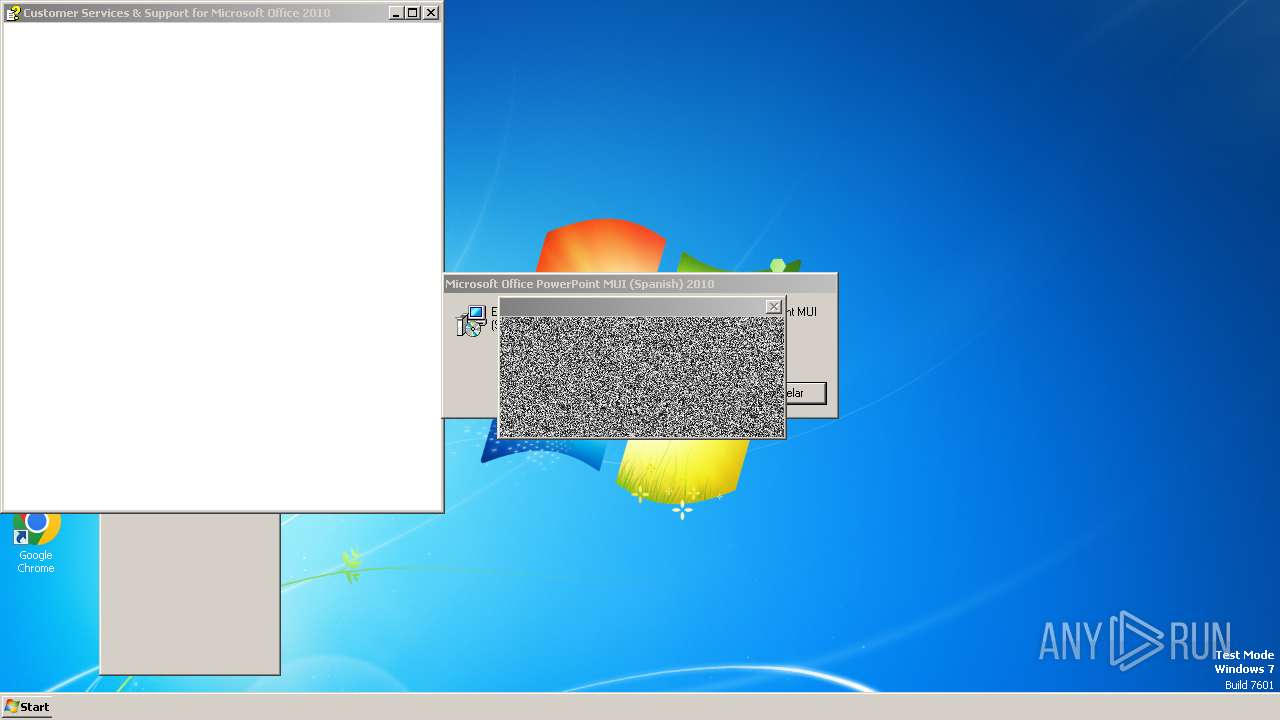
Task: Click the blank content area of Customer Services window
Action: pyautogui.click(x=222, y=265)
